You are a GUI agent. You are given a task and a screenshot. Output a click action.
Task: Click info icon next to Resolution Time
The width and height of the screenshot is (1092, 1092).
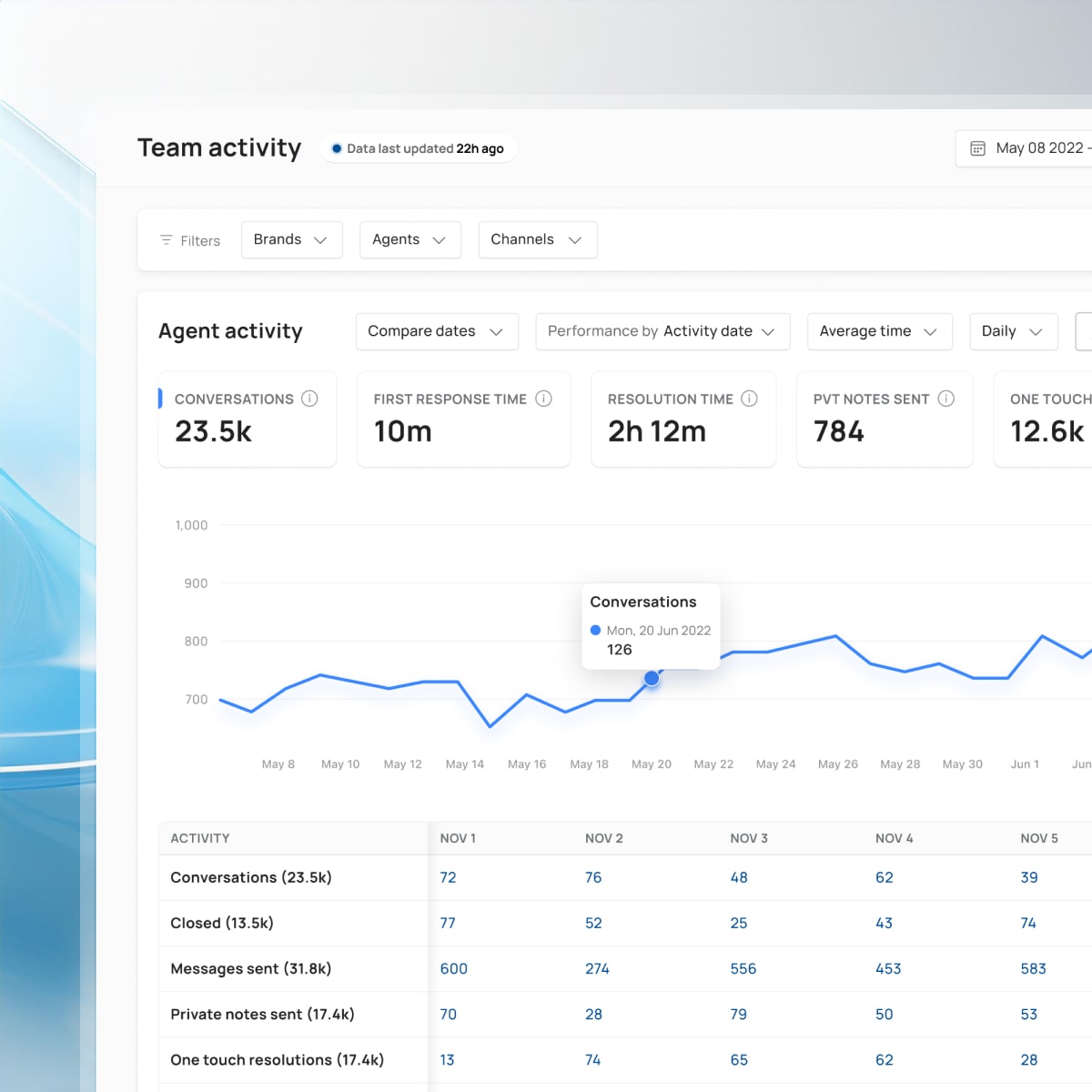[749, 399]
